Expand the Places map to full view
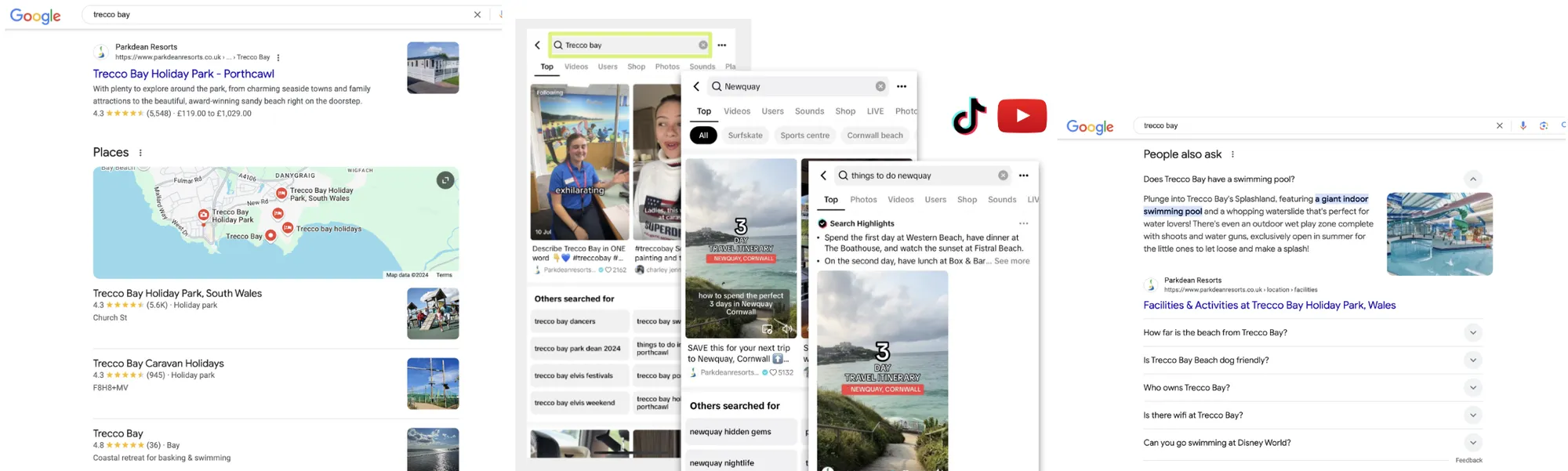 point(445,180)
